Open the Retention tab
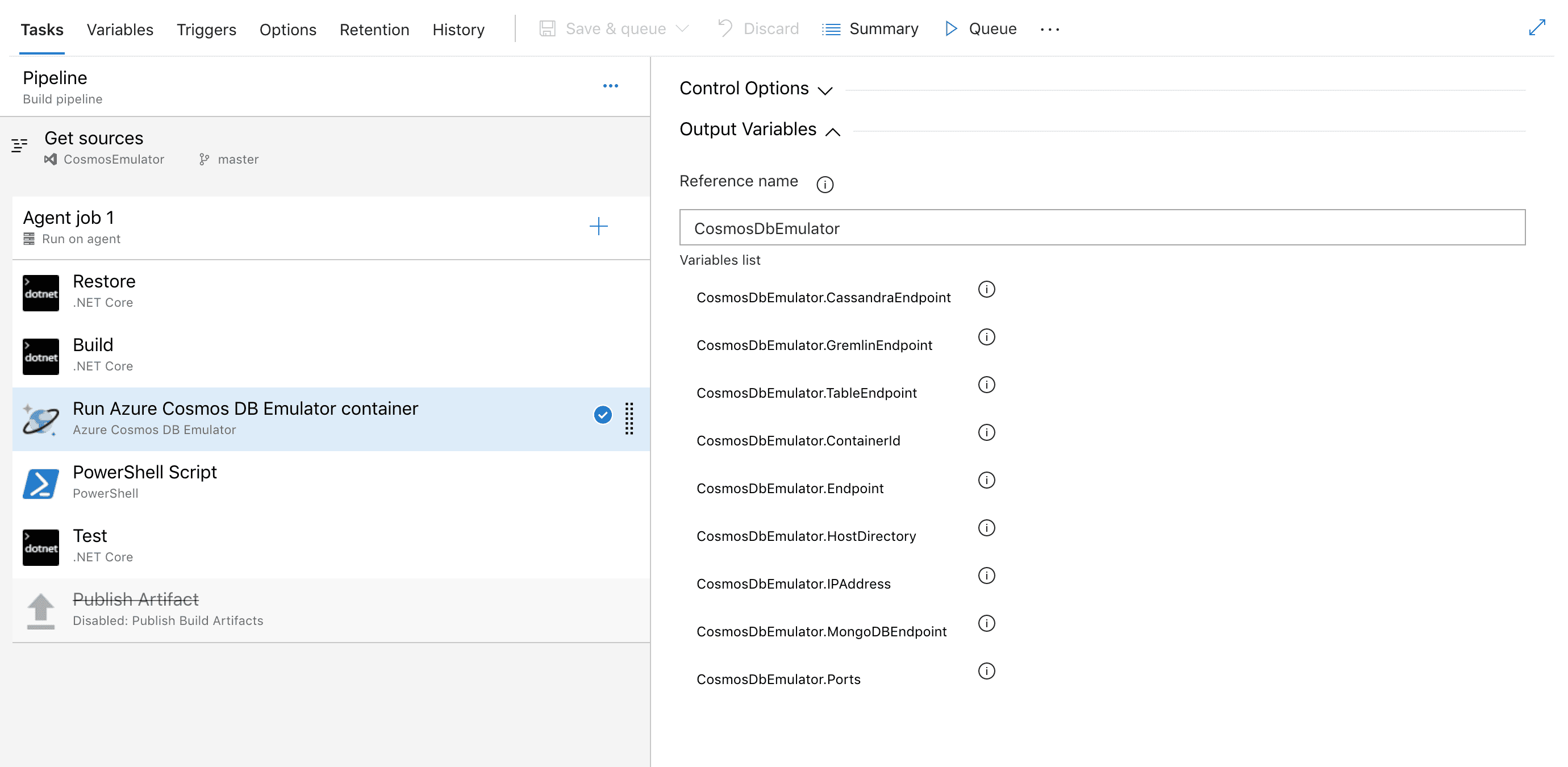This screenshot has width=1568, height=767. pyautogui.click(x=374, y=29)
